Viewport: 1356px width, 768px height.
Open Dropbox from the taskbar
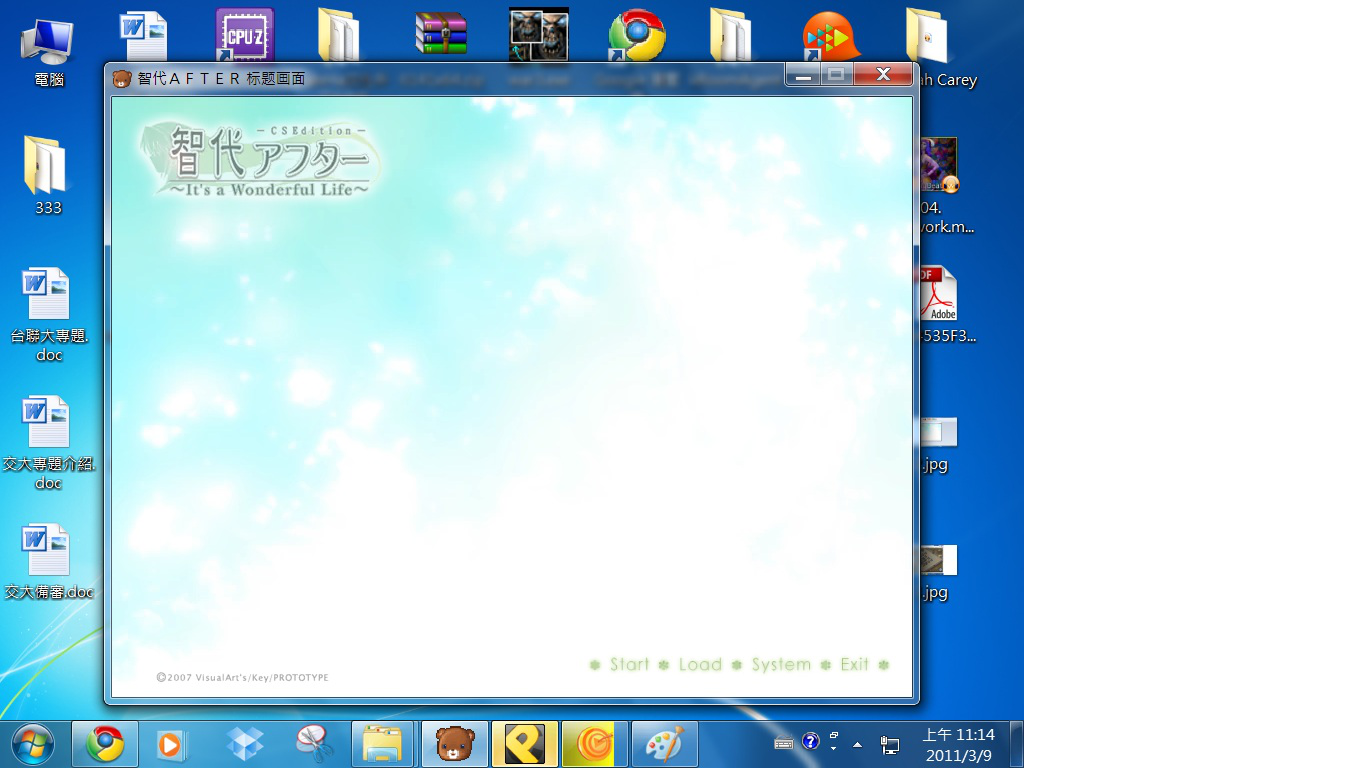[x=244, y=744]
